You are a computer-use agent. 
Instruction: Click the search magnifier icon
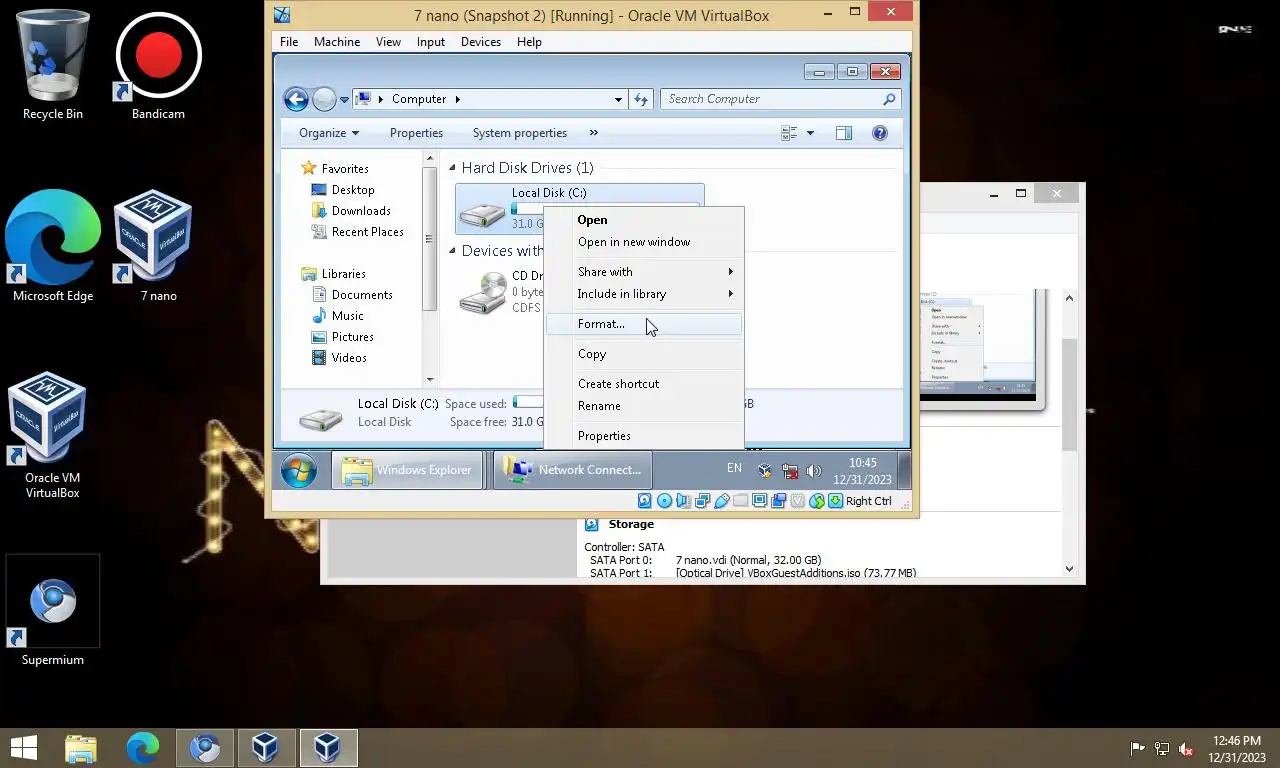(889, 99)
